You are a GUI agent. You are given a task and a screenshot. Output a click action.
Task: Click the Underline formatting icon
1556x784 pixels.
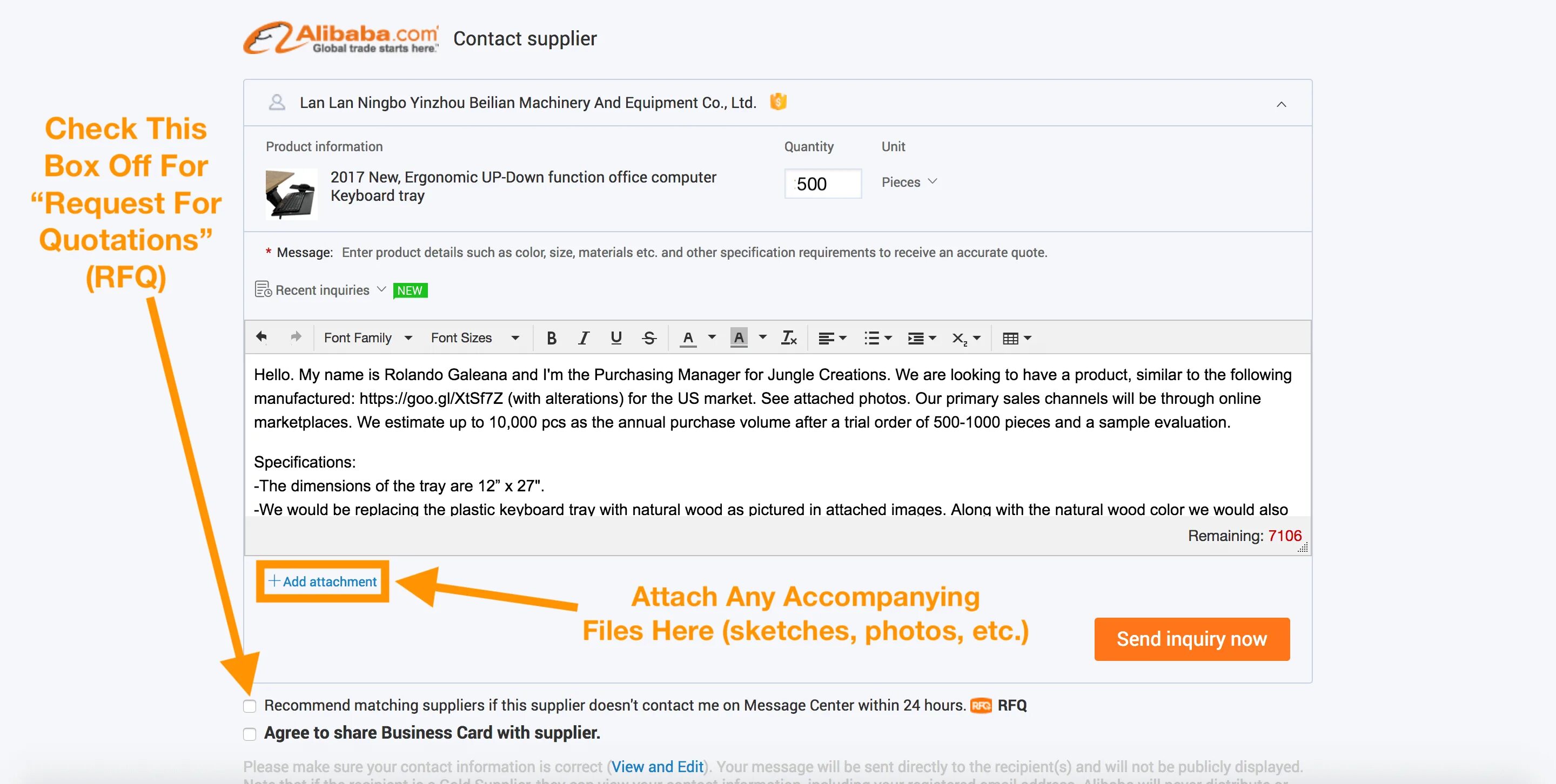pos(615,338)
